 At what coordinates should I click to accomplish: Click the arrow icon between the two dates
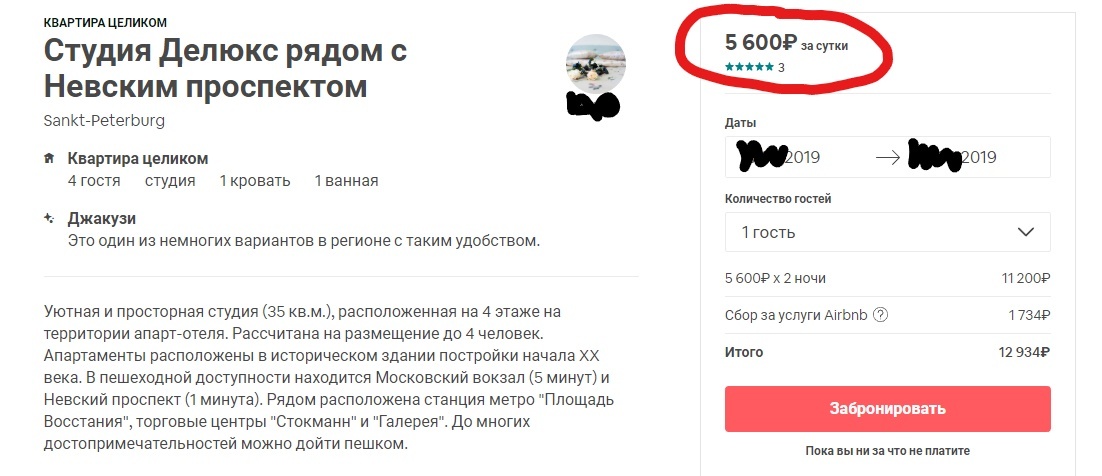point(887,157)
